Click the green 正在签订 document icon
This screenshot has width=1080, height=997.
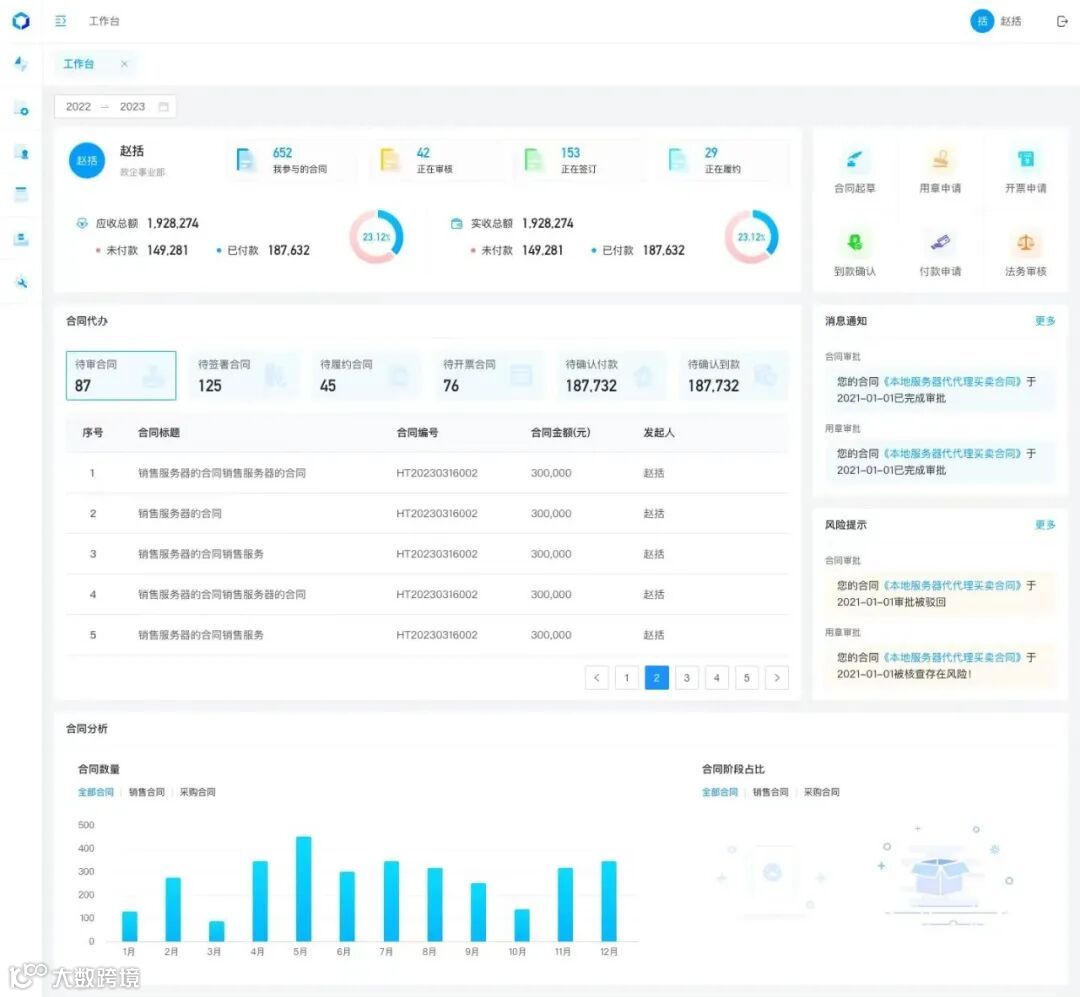(533, 160)
